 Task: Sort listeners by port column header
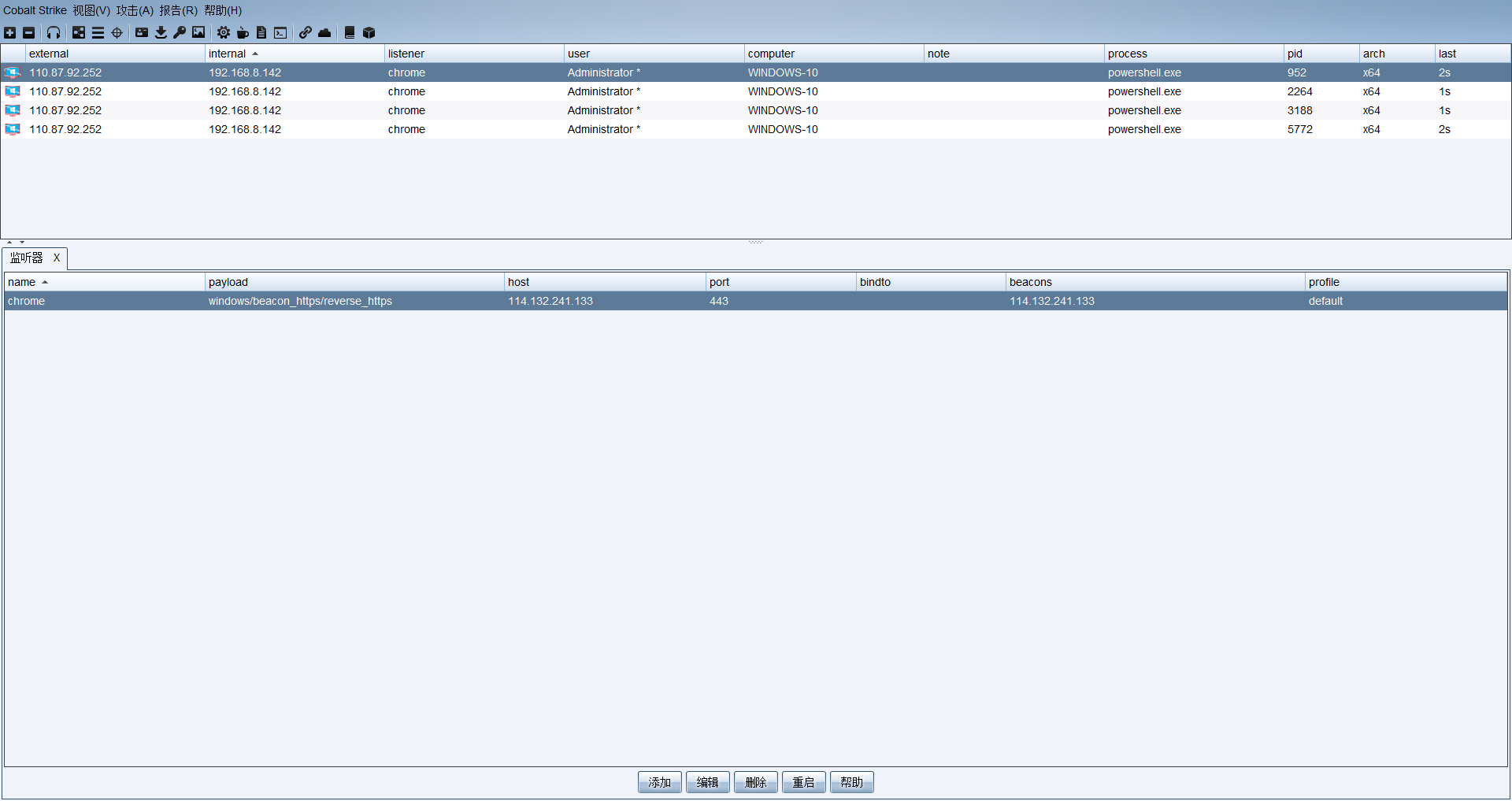click(781, 282)
